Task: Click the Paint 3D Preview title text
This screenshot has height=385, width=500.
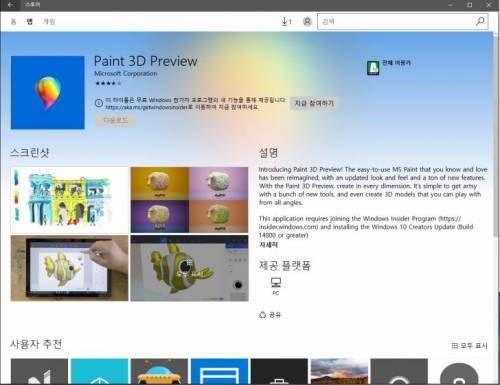Action: click(146, 61)
